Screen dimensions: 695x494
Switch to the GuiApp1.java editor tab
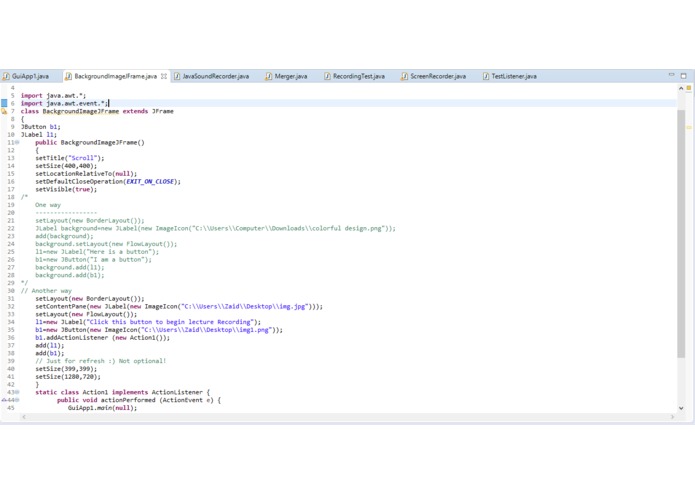tap(30, 76)
